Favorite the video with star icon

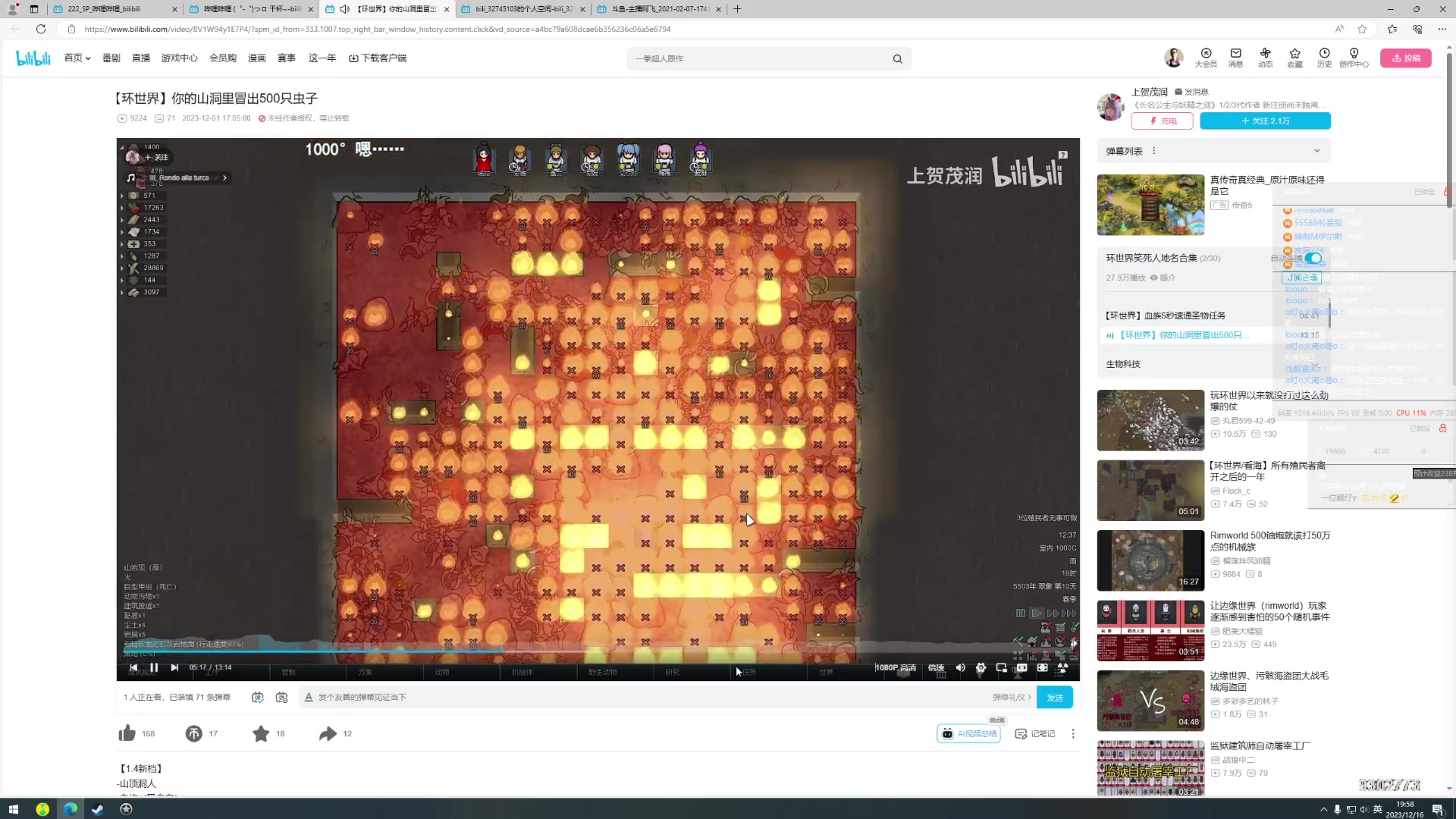click(261, 733)
